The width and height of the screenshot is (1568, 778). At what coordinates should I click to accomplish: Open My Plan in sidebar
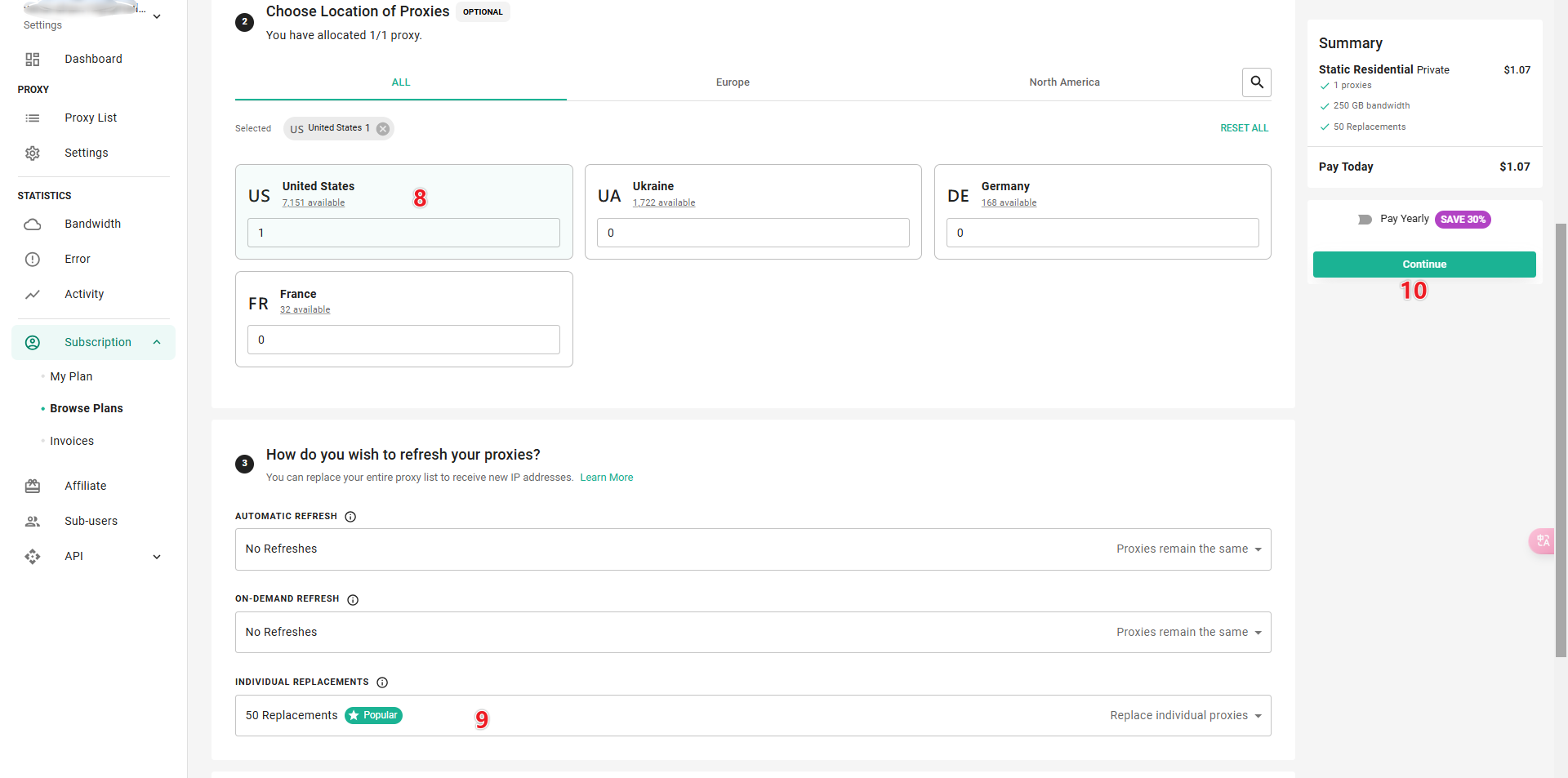pyautogui.click(x=71, y=377)
